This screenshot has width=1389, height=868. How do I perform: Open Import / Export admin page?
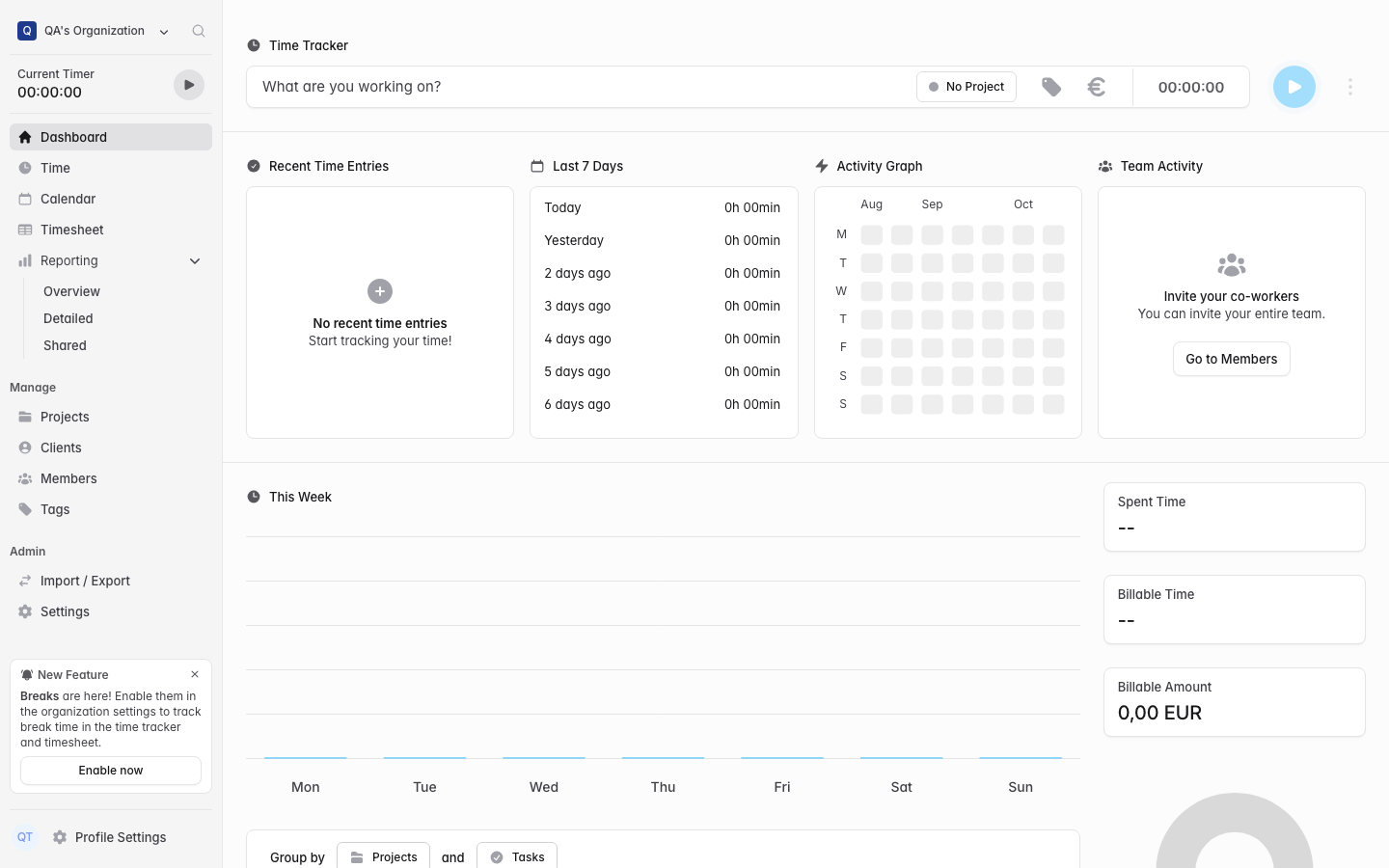(111, 581)
